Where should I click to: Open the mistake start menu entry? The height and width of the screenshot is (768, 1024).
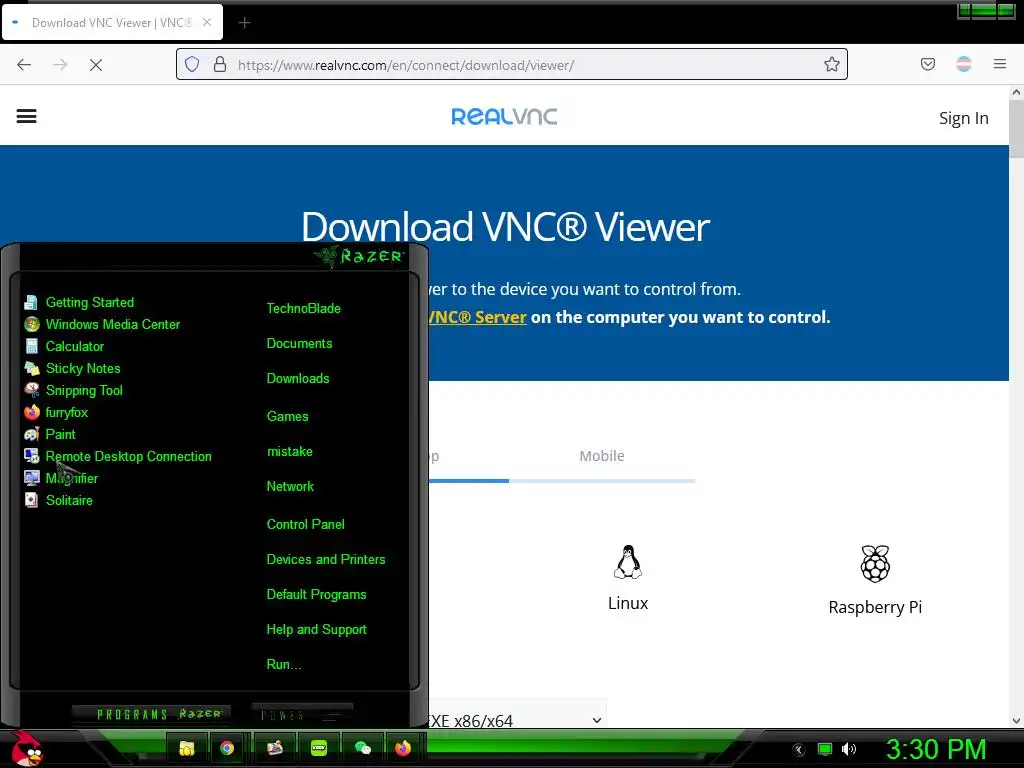[x=289, y=452]
